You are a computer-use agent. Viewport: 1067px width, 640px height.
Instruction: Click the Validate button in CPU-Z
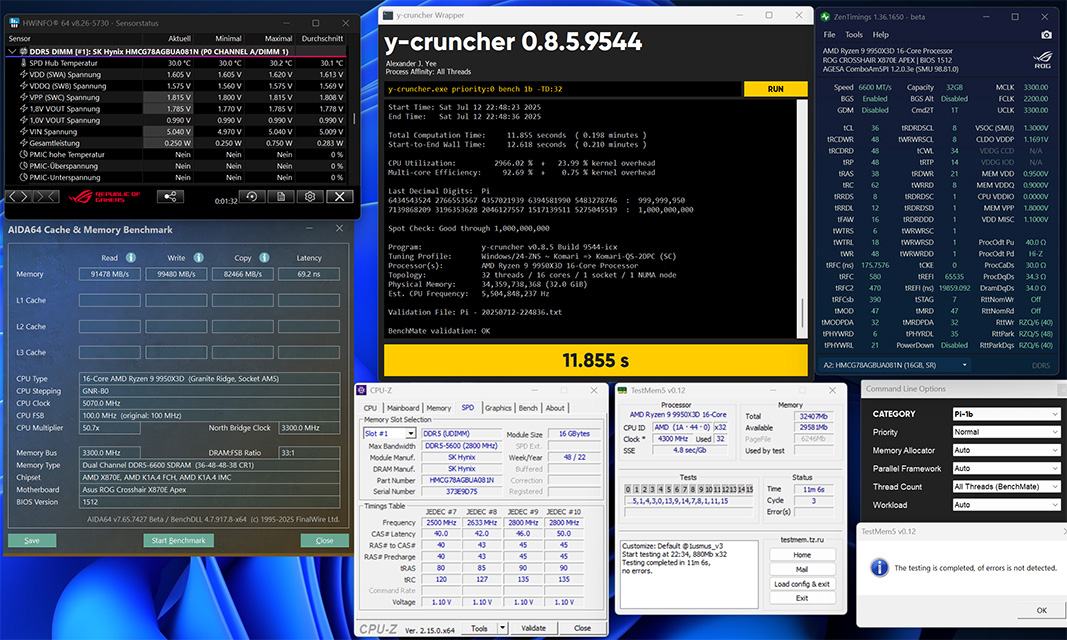(x=534, y=628)
